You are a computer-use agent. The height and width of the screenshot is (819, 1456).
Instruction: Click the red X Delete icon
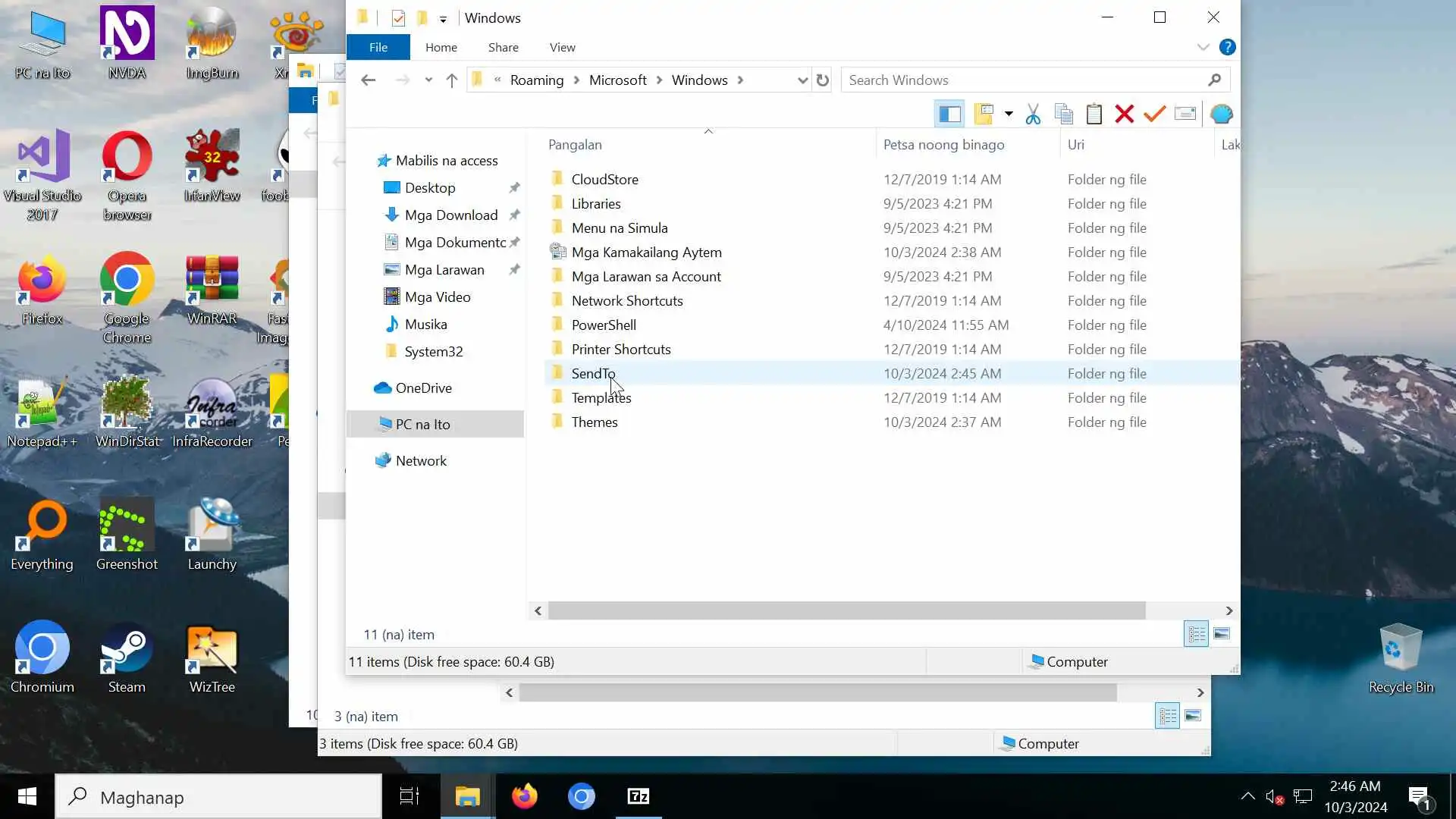pyautogui.click(x=1124, y=115)
